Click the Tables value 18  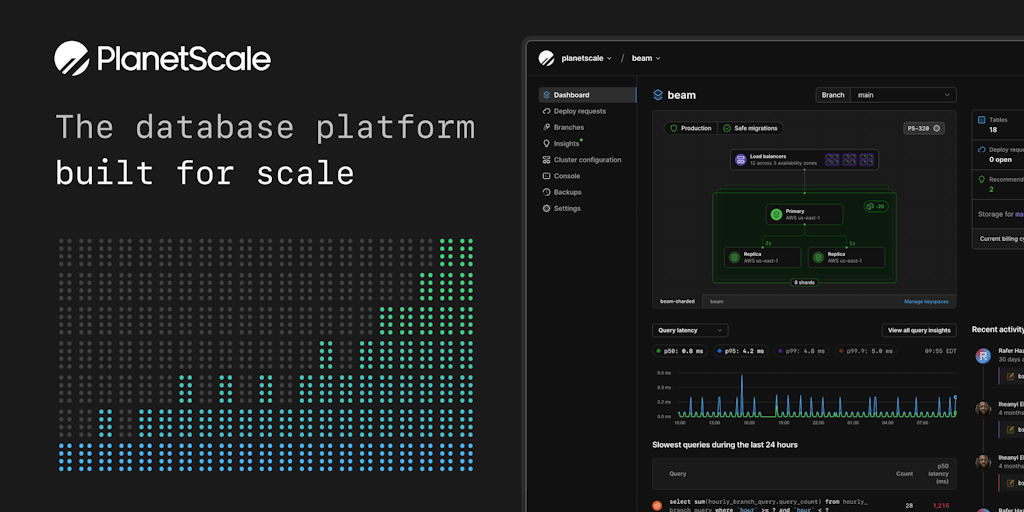point(993,130)
